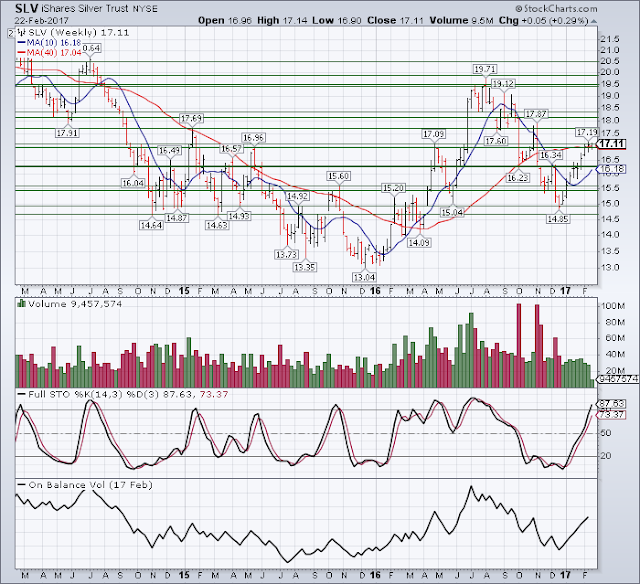Screen dimensions: 640x584
Task: Click the 14.92 price label
Action: (x=297, y=196)
